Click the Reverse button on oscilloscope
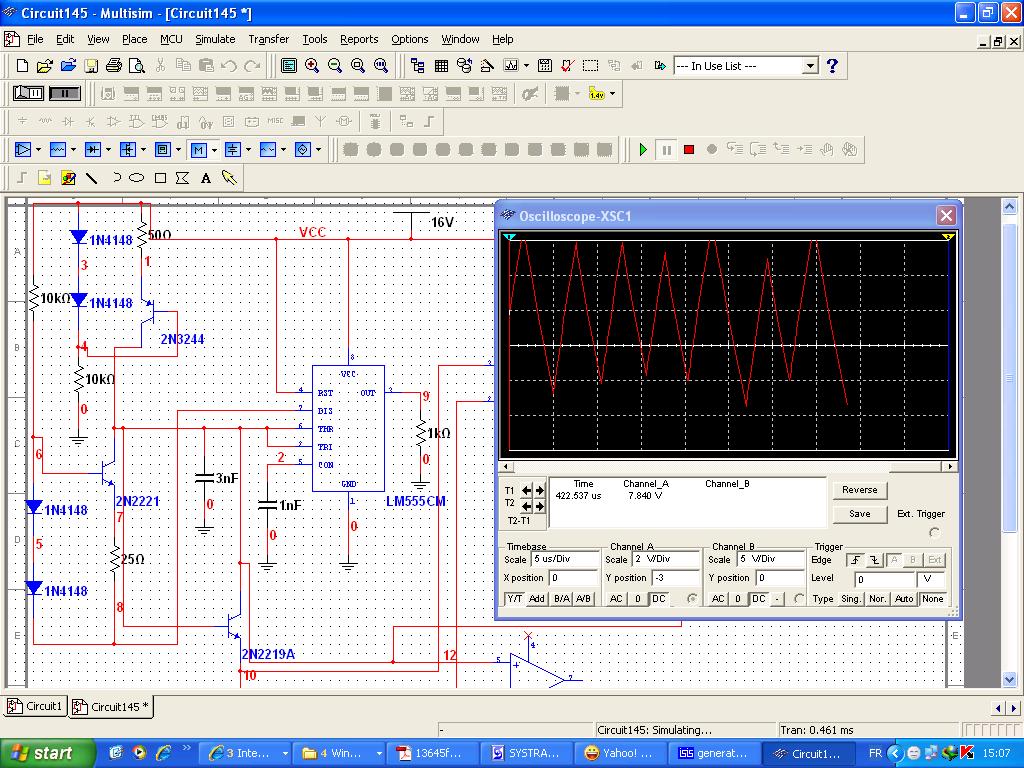This screenshot has width=1024, height=768. (859, 490)
